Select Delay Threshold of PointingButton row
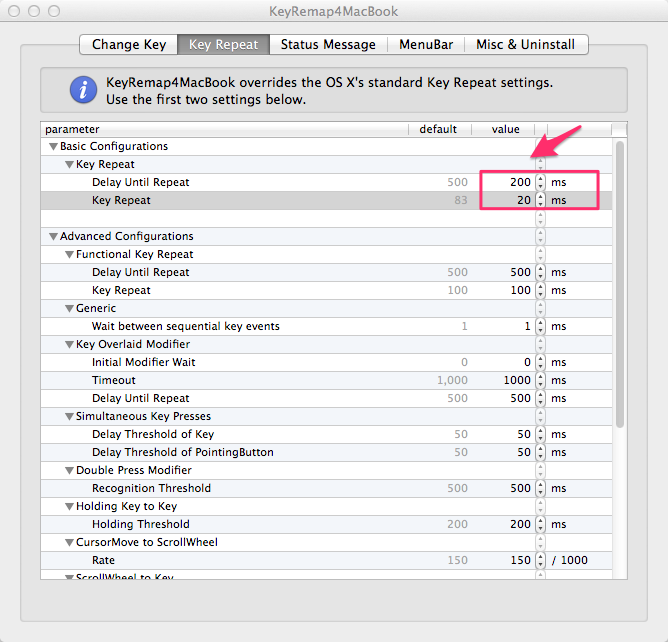 coord(326,452)
